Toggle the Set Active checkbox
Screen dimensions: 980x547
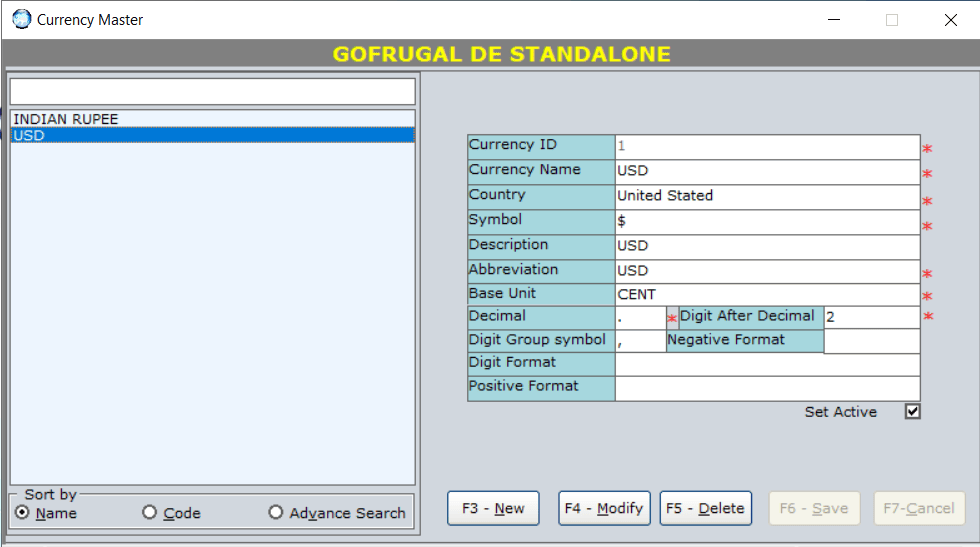pos(912,412)
